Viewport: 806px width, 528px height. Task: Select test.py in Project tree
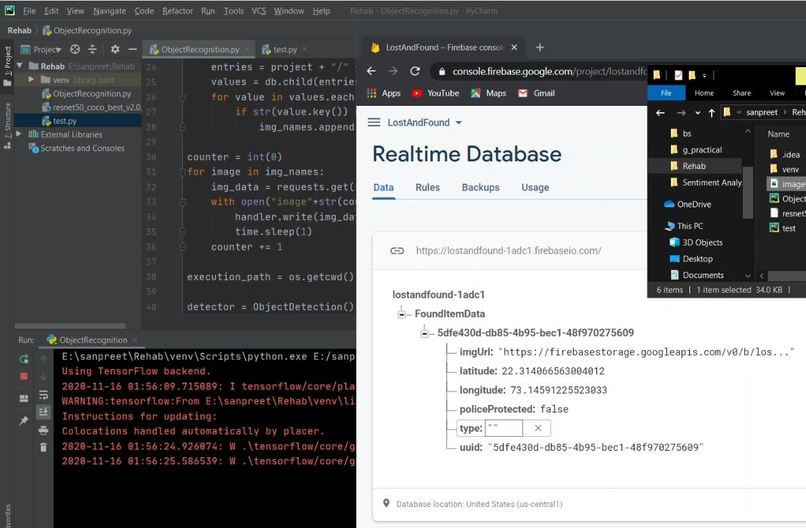[60, 121]
